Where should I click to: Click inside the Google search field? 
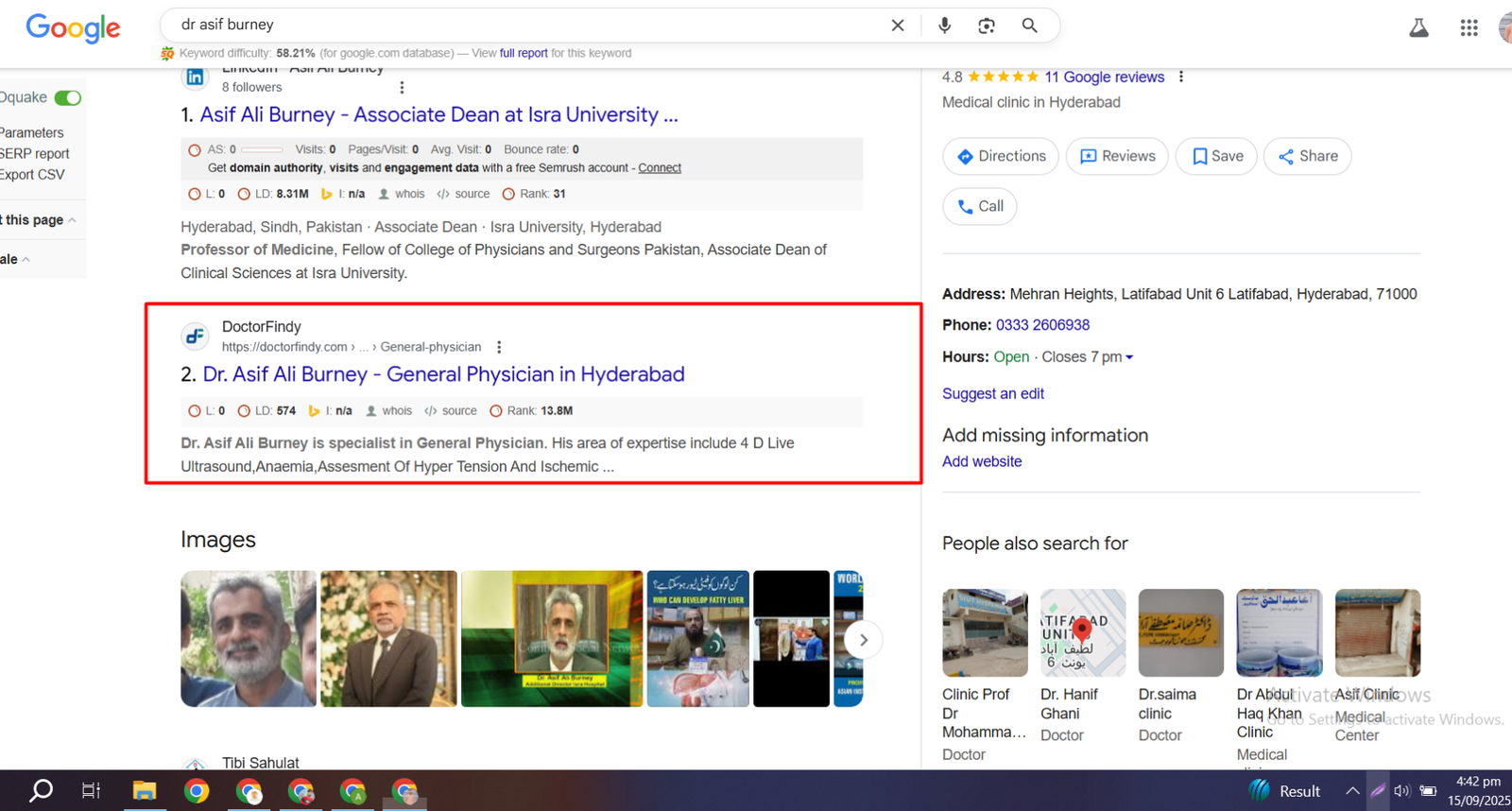(x=529, y=25)
